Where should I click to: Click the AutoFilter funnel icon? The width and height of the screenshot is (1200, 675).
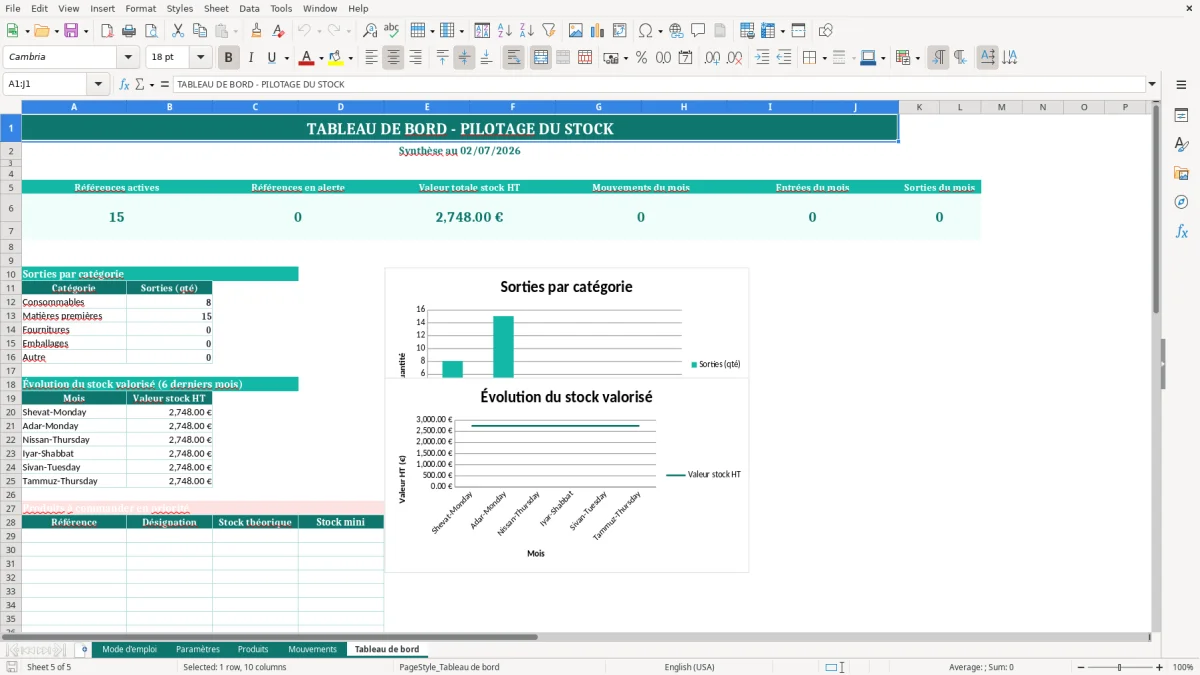548,31
